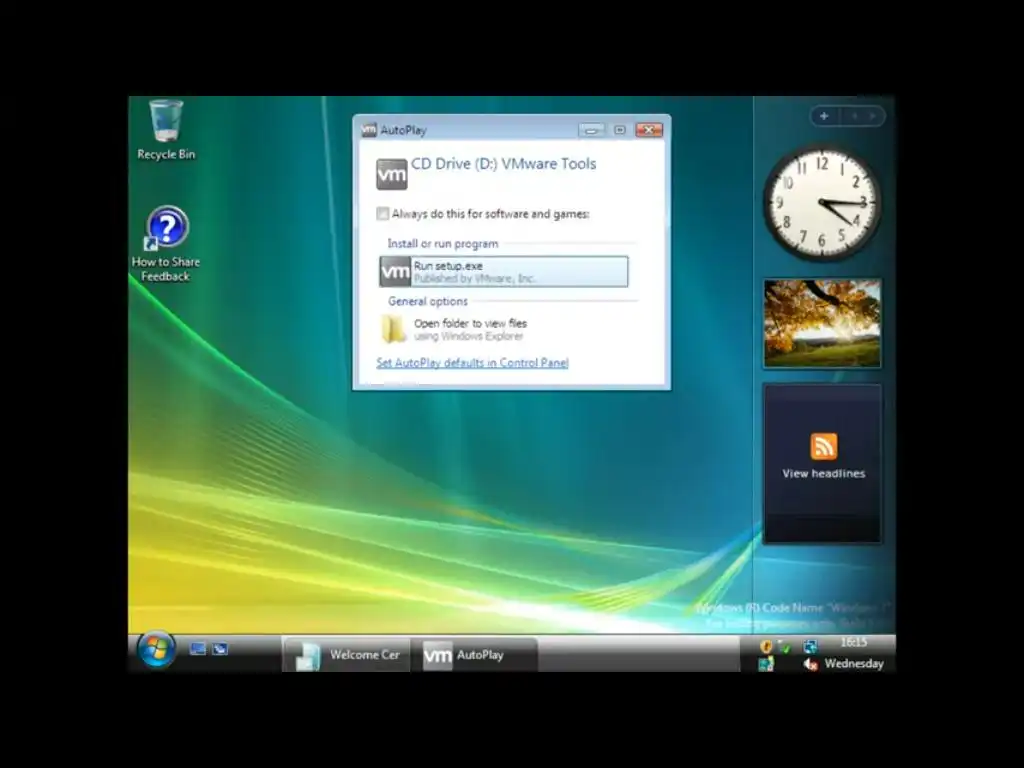Click the orange RSS feed icon
Image resolution: width=1024 pixels, height=768 pixels.
(824, 447)
